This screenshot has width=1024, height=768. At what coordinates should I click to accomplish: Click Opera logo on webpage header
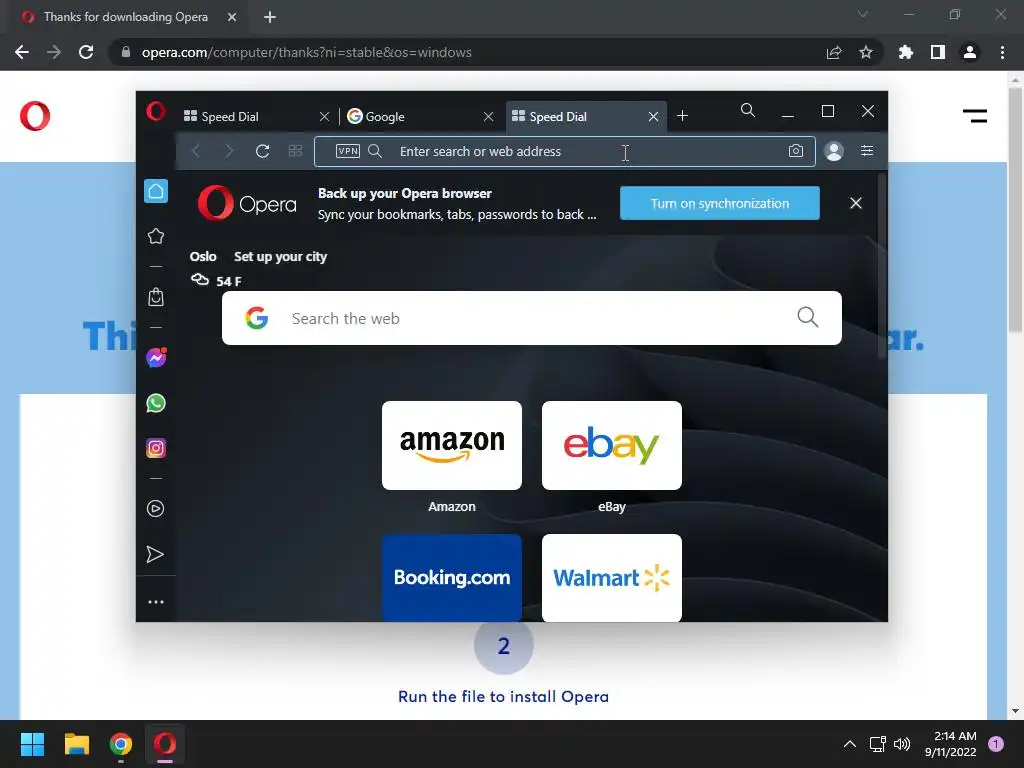35,116
